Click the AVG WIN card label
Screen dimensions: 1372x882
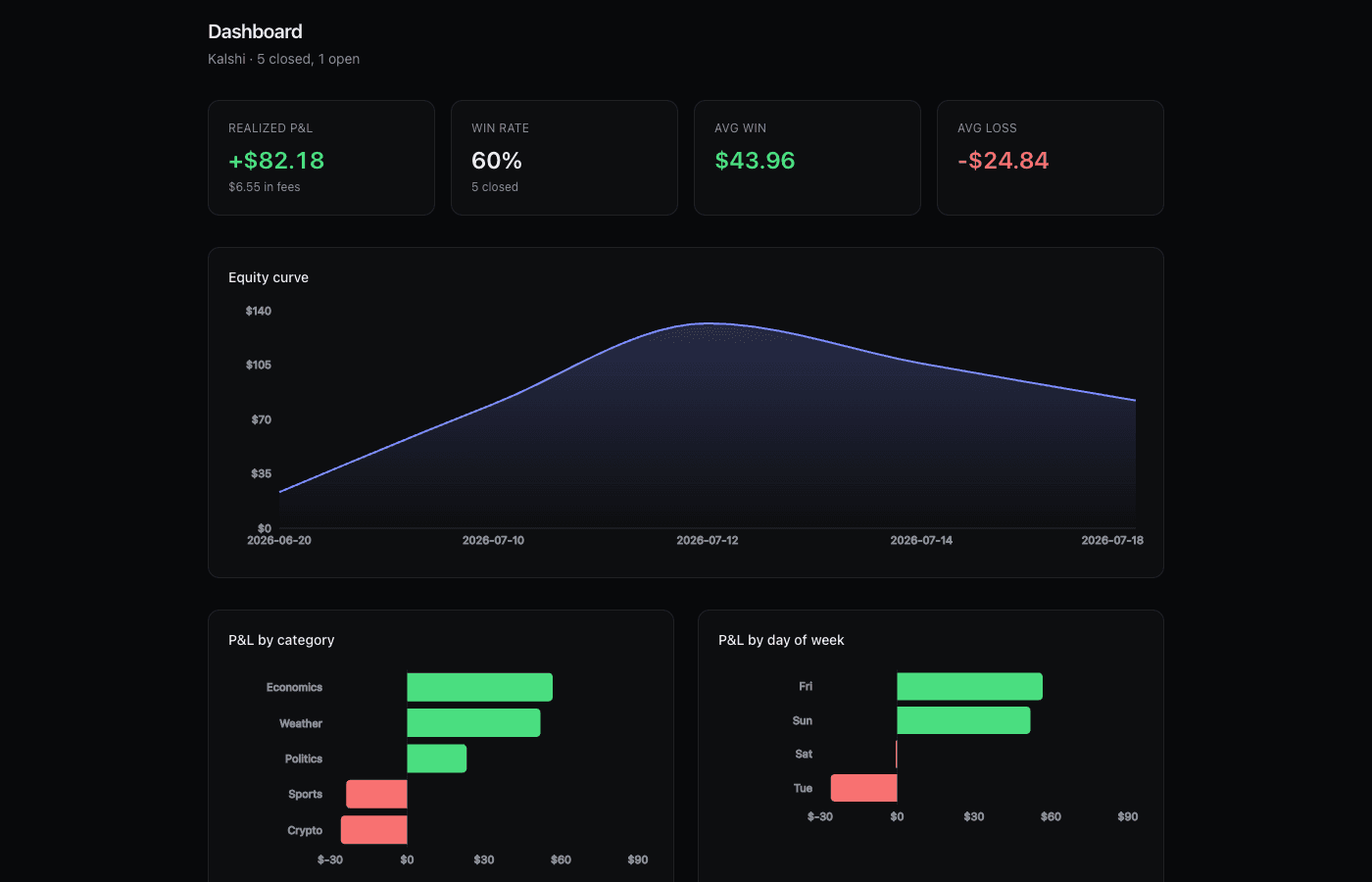tap(740, 128)
